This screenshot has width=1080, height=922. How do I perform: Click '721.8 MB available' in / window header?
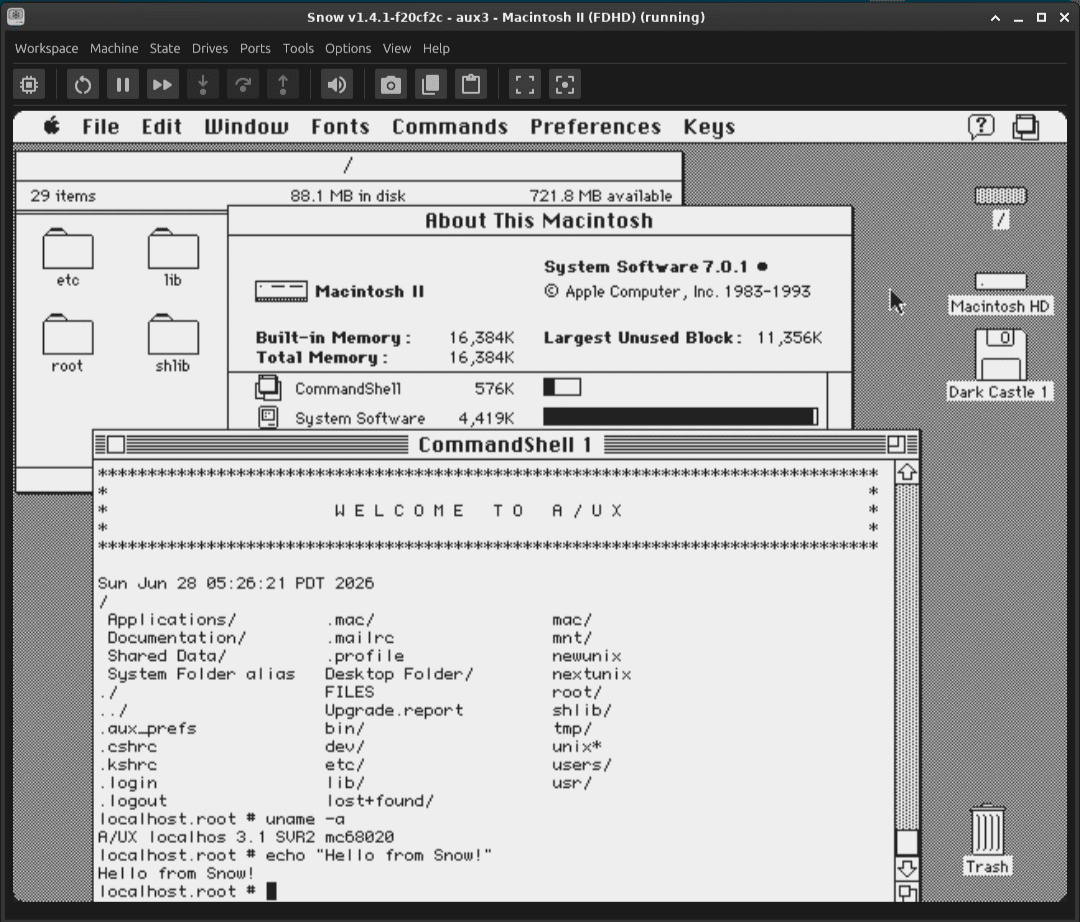pos(600,196)
